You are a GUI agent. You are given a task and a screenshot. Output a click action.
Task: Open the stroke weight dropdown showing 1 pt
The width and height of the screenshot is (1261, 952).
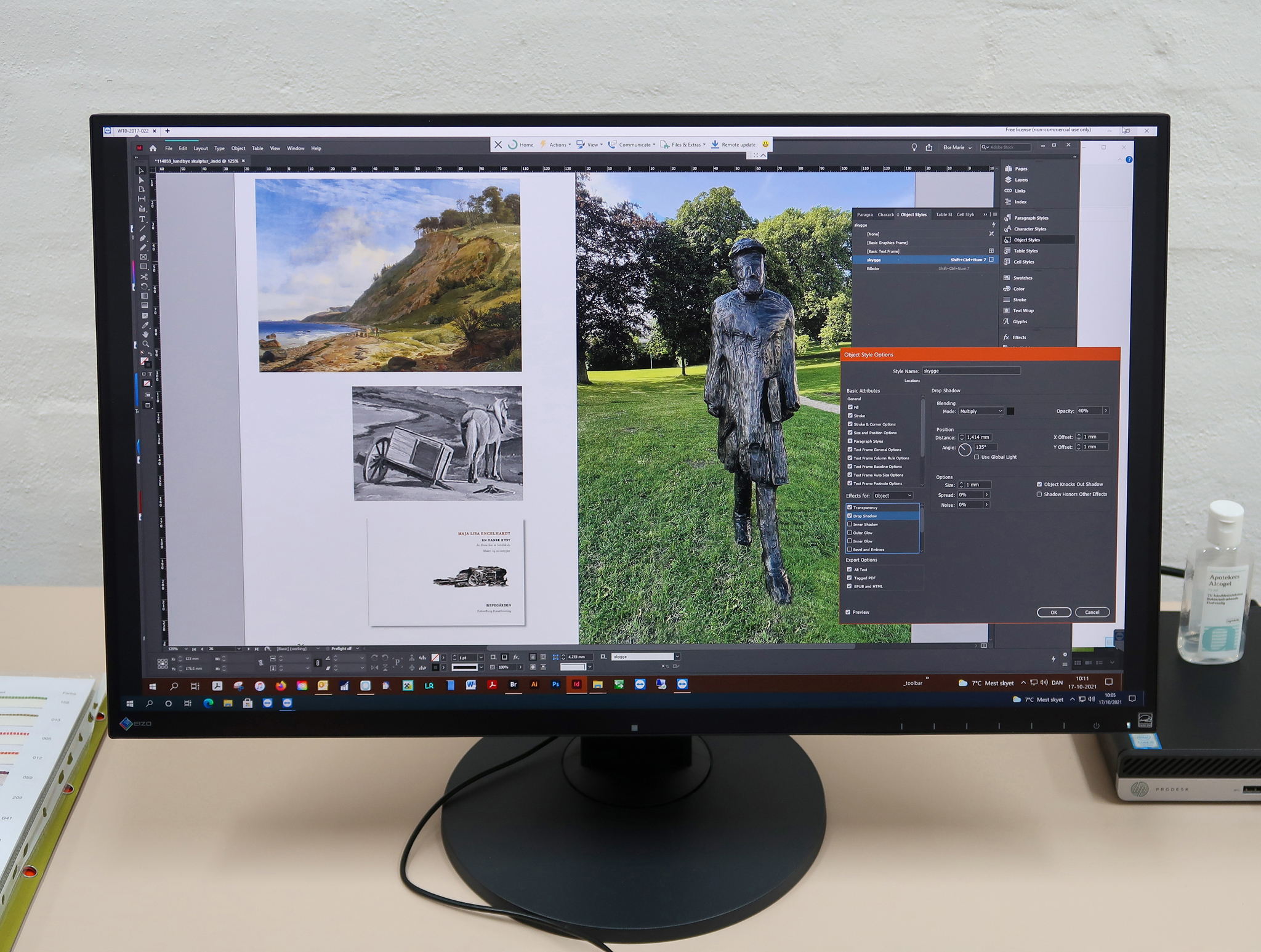[480, 658]
